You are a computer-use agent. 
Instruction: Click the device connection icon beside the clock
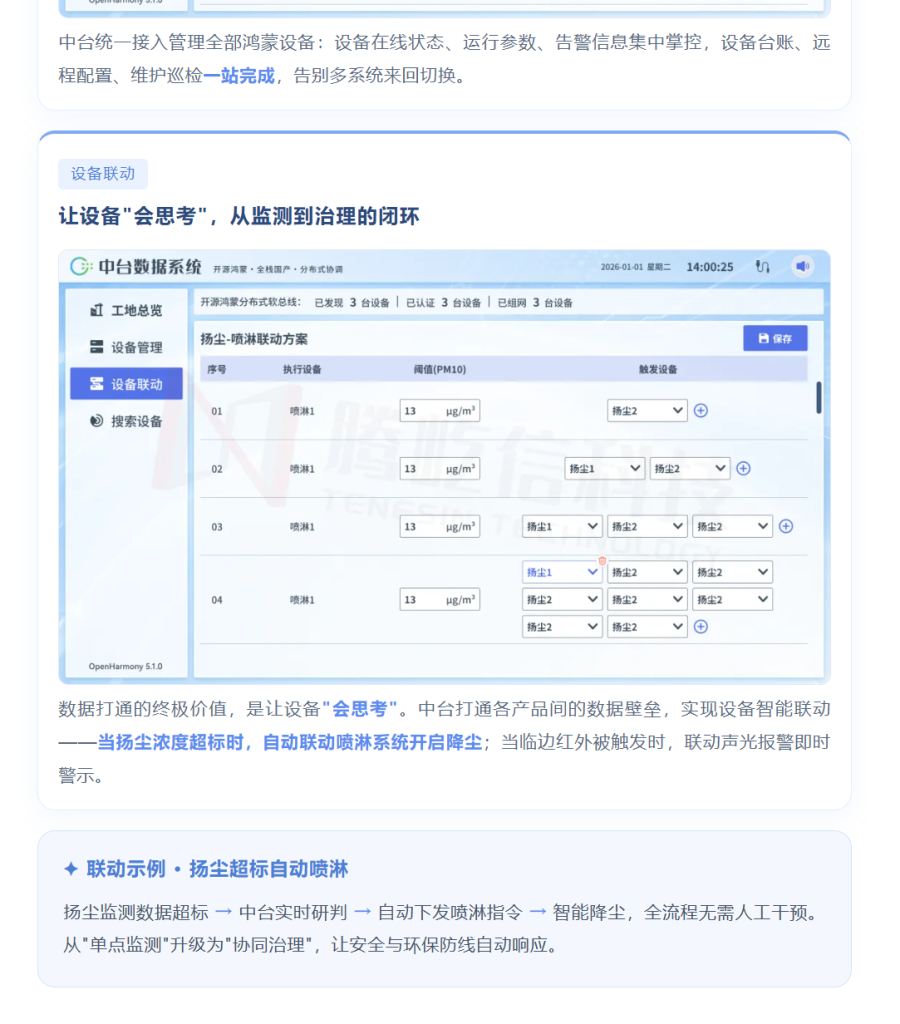pyautogui.click(x=762, y=266)
